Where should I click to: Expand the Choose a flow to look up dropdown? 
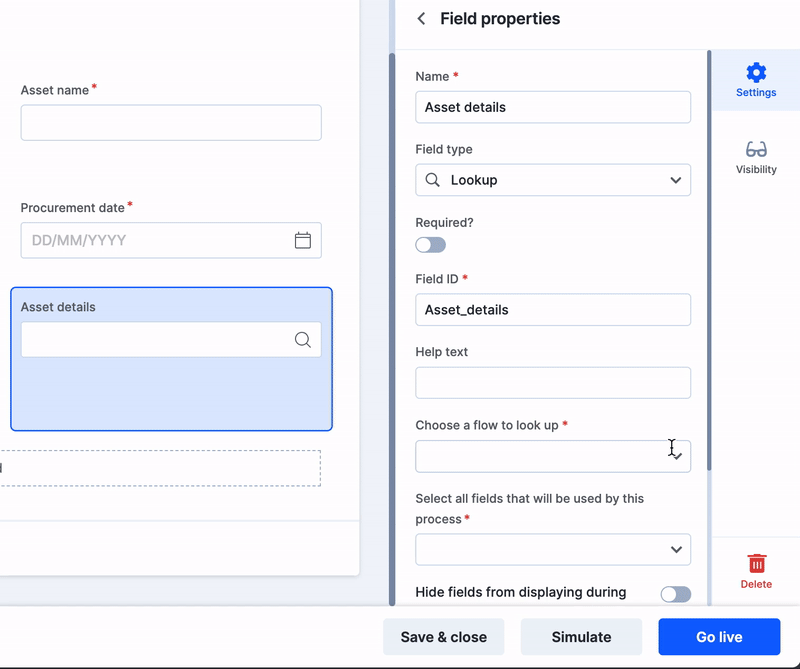coord(553,456)
